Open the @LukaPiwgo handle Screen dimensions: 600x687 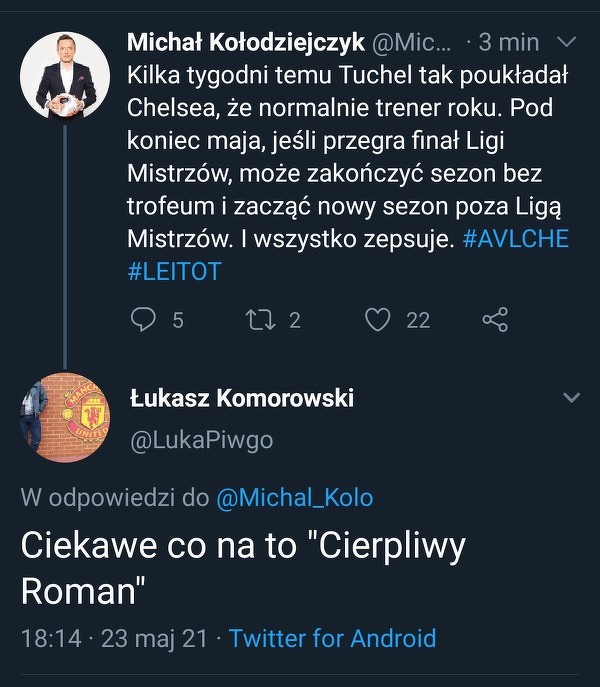(202, 440)
